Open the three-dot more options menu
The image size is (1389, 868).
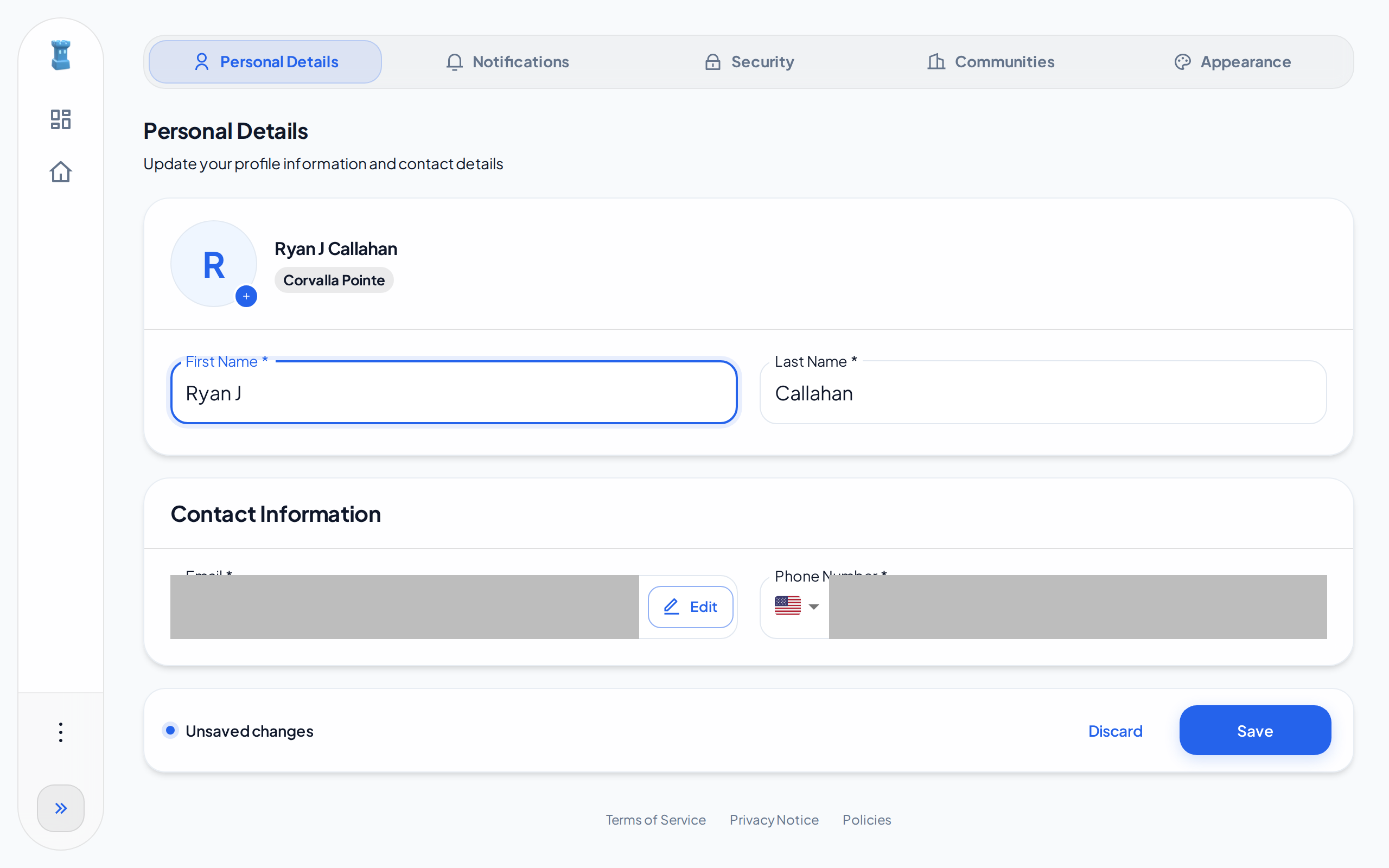pyautogui.click(x=61, y=732)
